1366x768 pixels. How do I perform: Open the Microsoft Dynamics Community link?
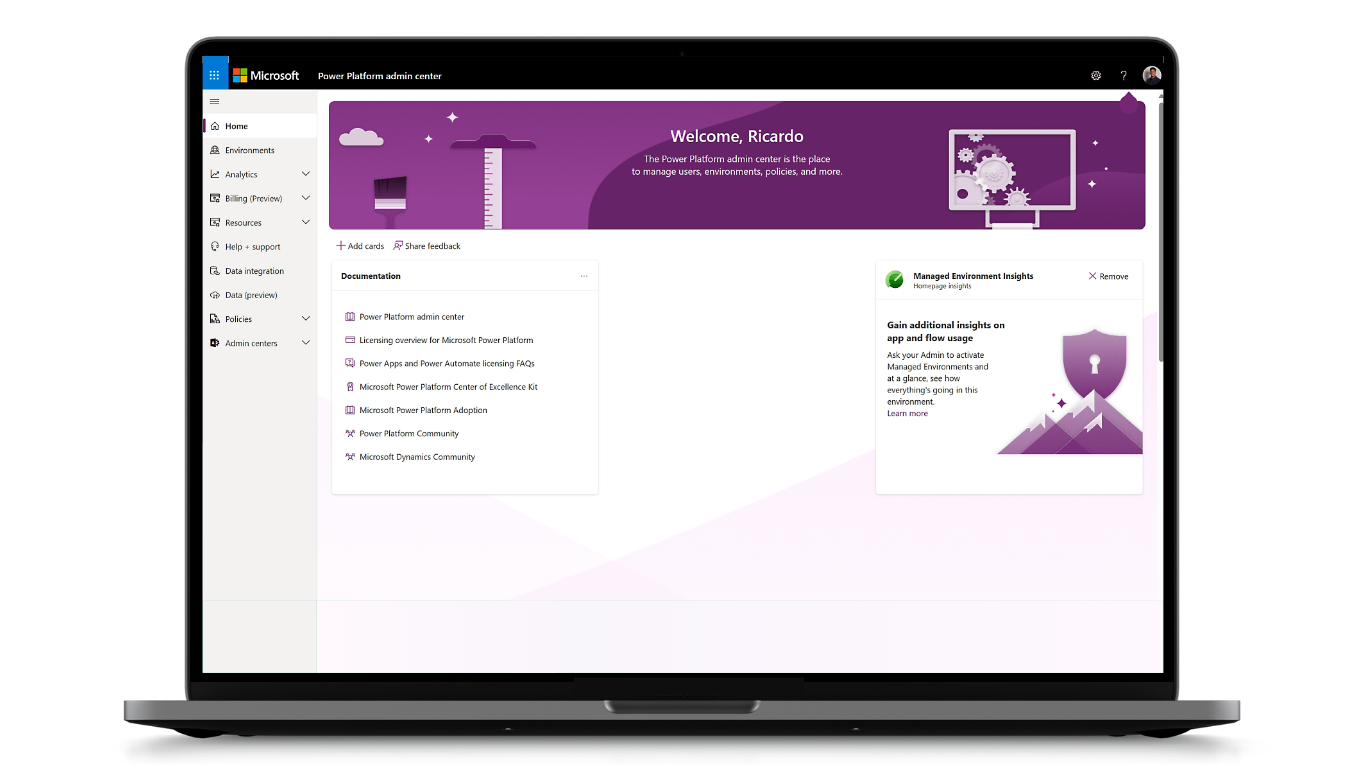(x=417, y=457)
